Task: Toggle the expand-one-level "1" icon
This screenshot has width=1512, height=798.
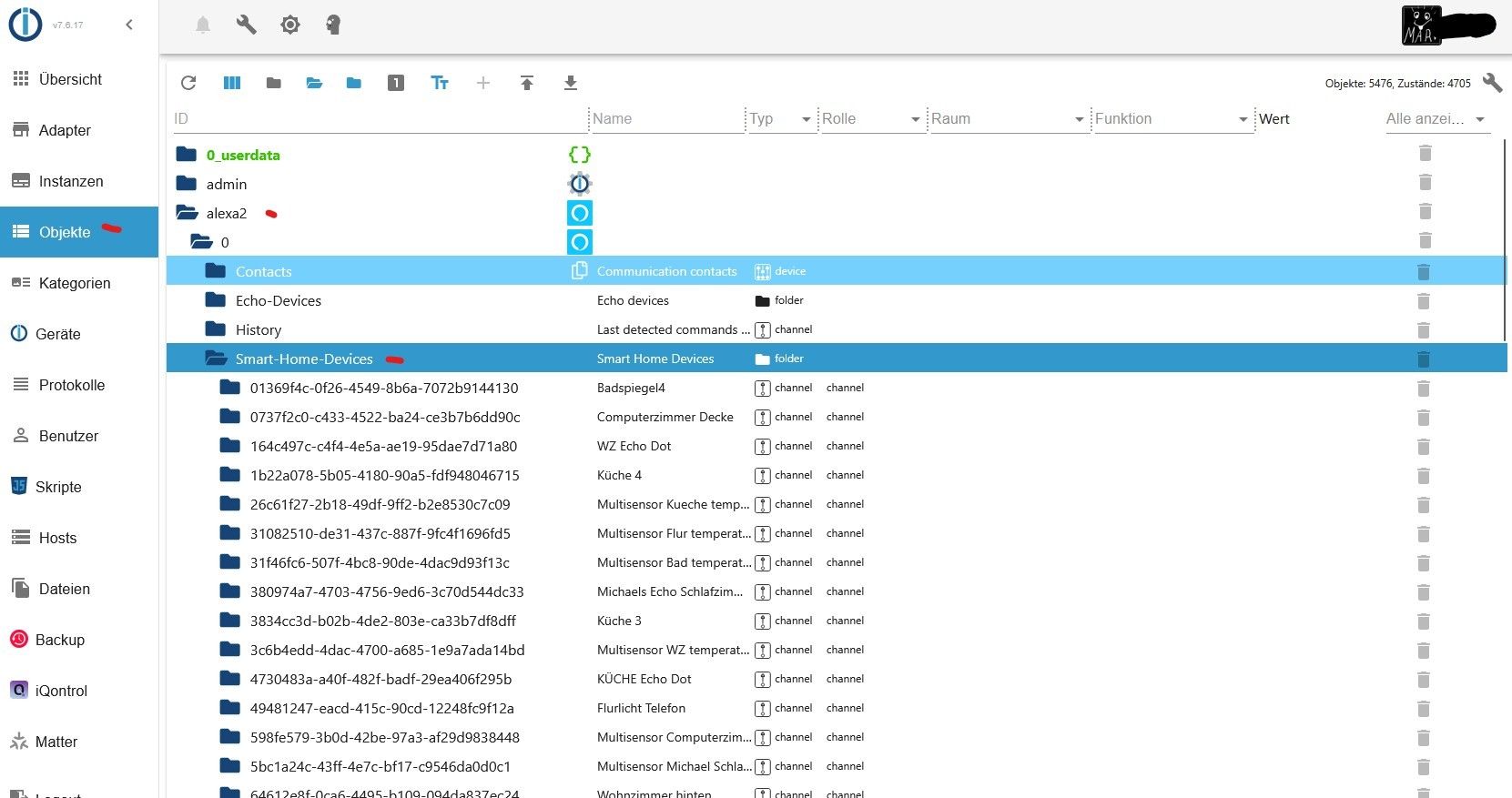Action: pos(395,83)
